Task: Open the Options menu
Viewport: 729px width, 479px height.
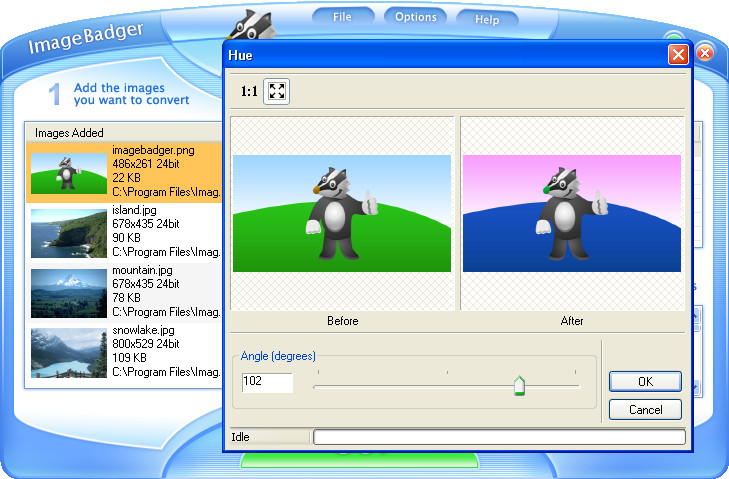Action: point(416,17)
